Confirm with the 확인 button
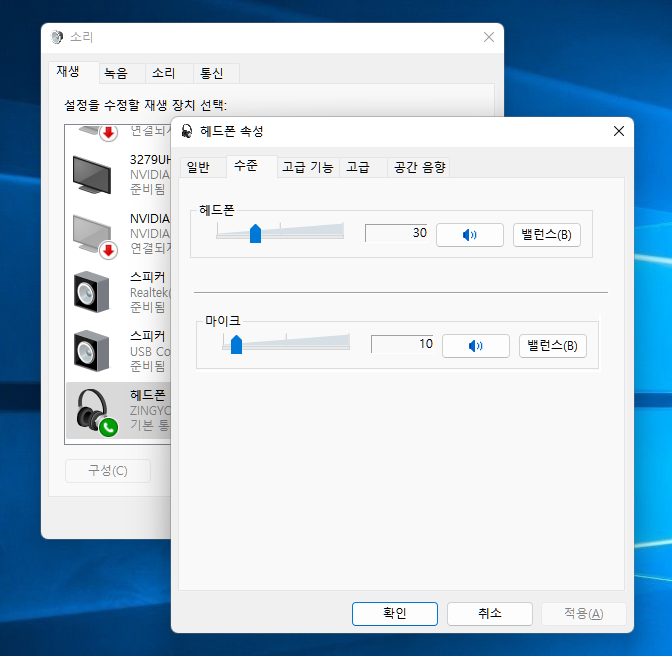This screenshot has height=656, width=672. coord(395,614)
